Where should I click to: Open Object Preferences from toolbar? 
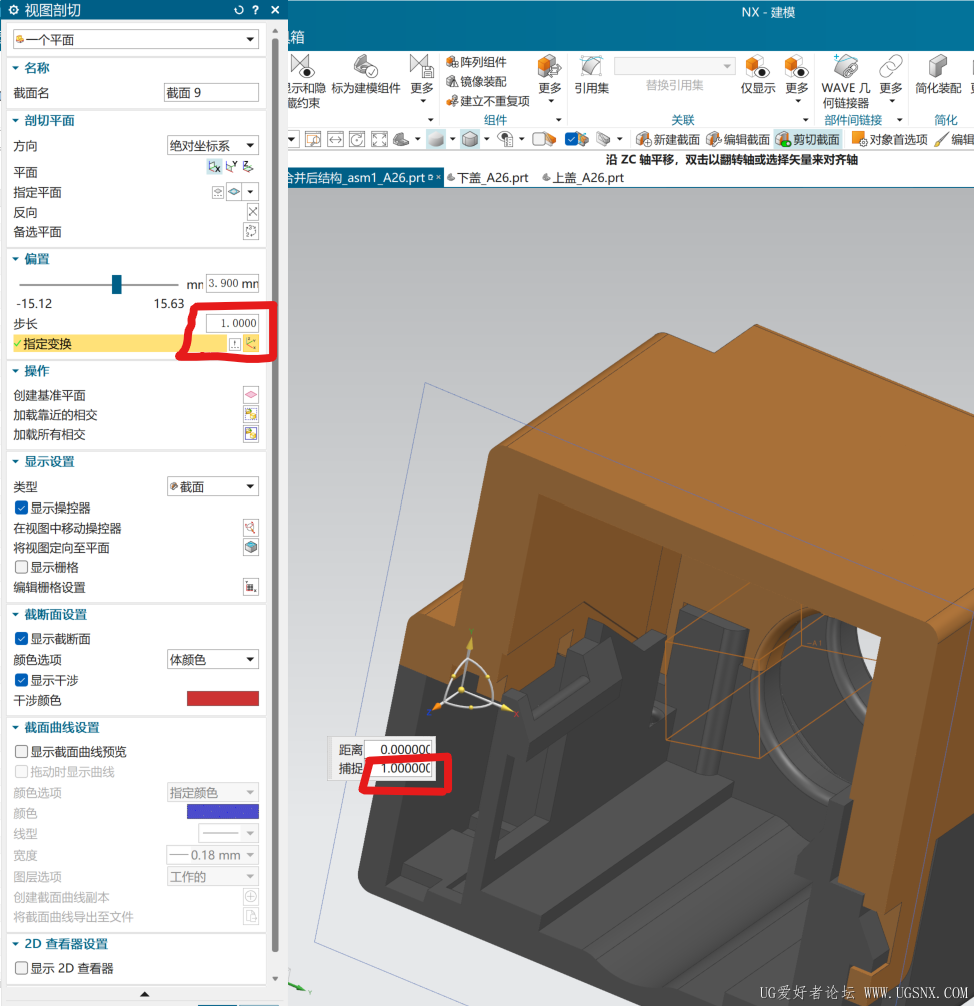tap(889, 139)
